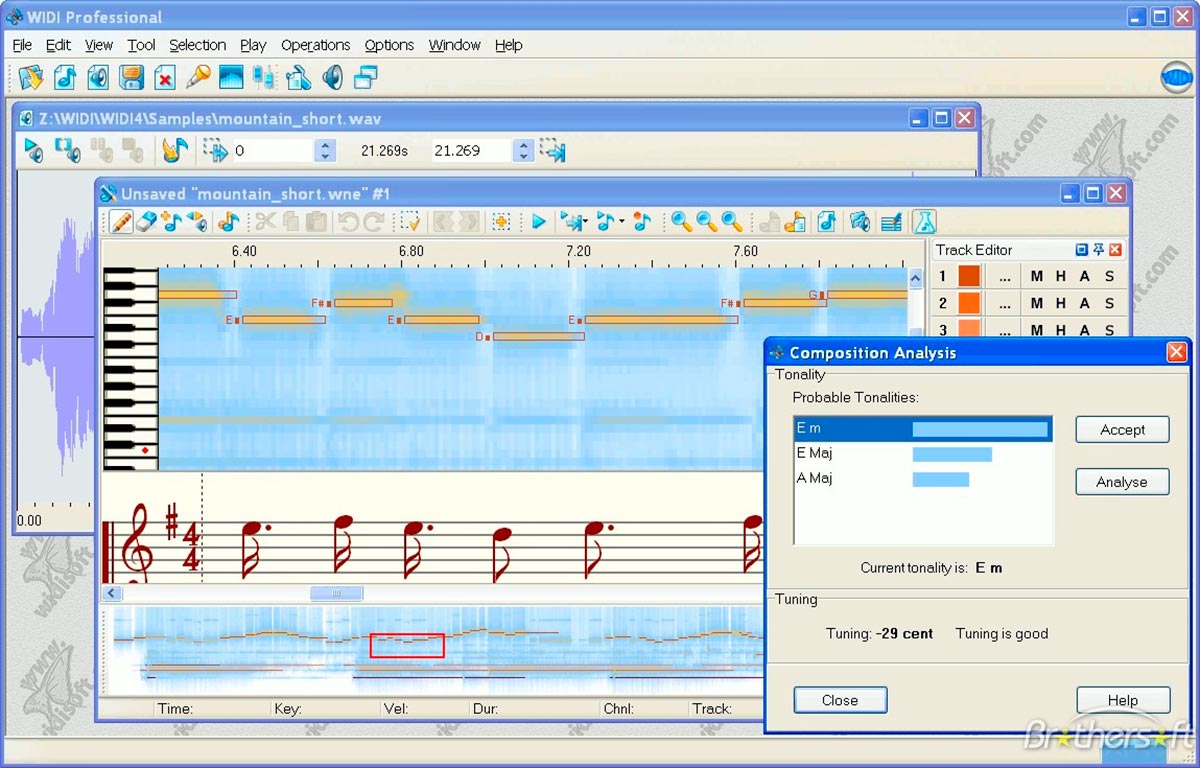Screen dimensions: 1200x768
Task: Open ellipsis options for track 1
Action: pyautogui.click(x=1004, y=277)
